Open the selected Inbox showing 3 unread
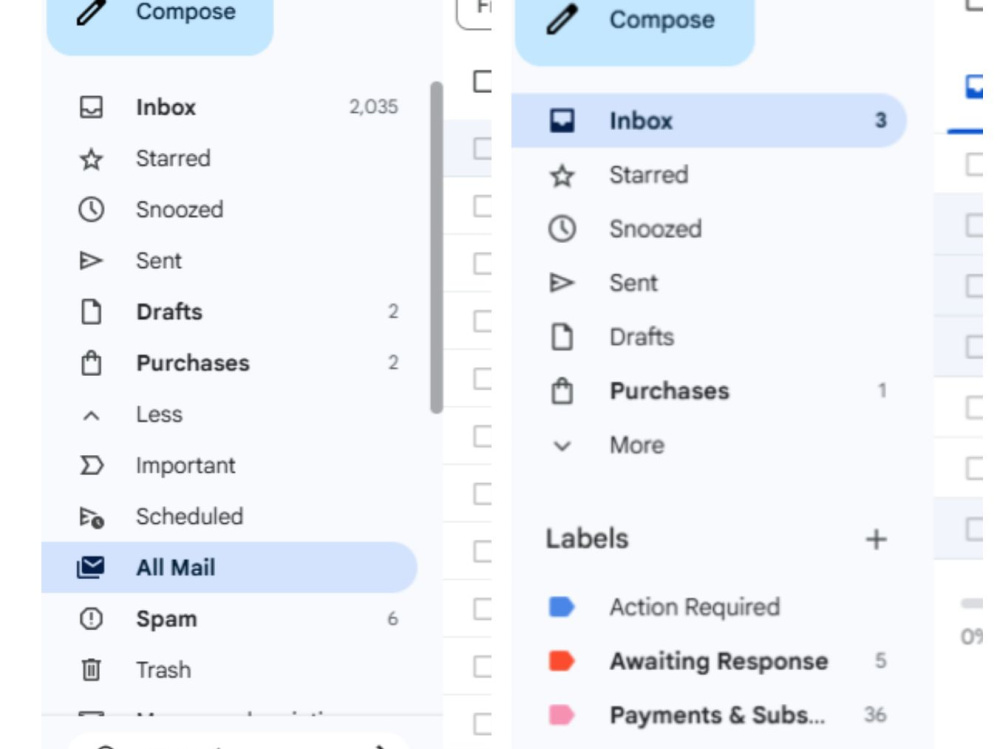The image size is (1000, 749). [709, 121]
